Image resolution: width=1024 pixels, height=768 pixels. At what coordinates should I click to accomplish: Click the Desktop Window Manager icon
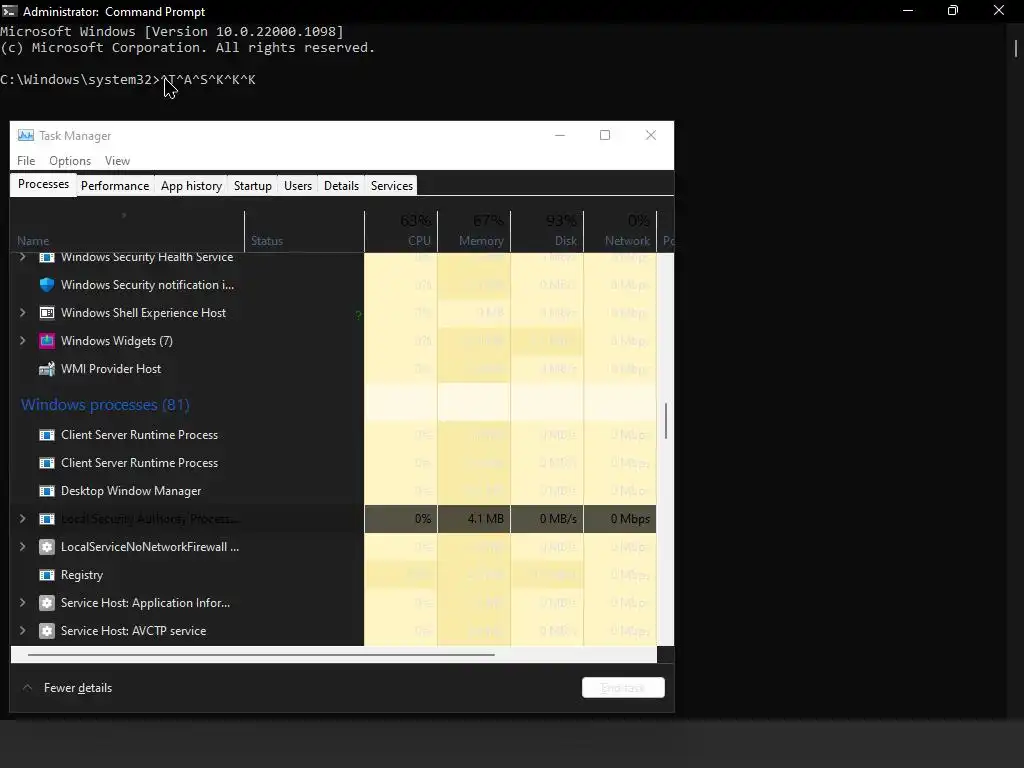click(46, 491)
